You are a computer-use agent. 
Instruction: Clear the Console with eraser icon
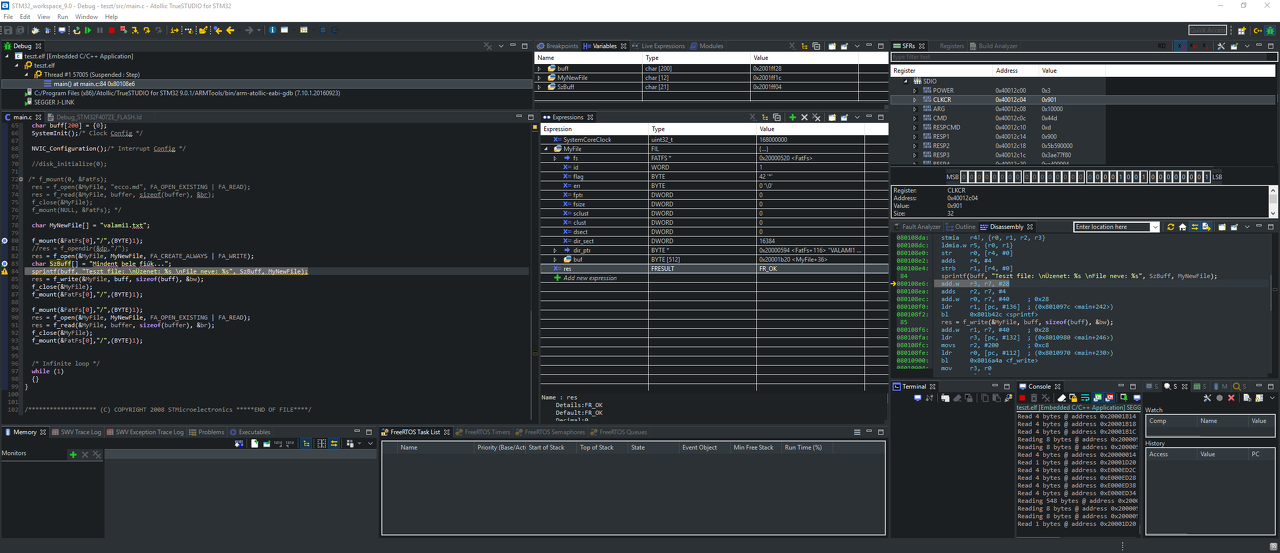(x=1062, y=398)
